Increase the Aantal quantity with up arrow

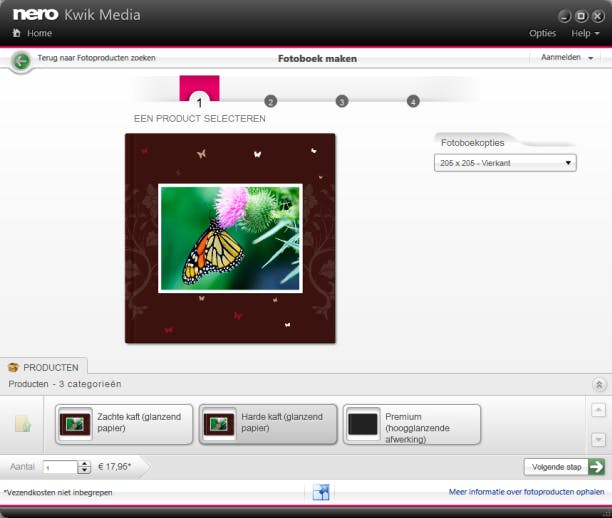[x=84, y=464]
